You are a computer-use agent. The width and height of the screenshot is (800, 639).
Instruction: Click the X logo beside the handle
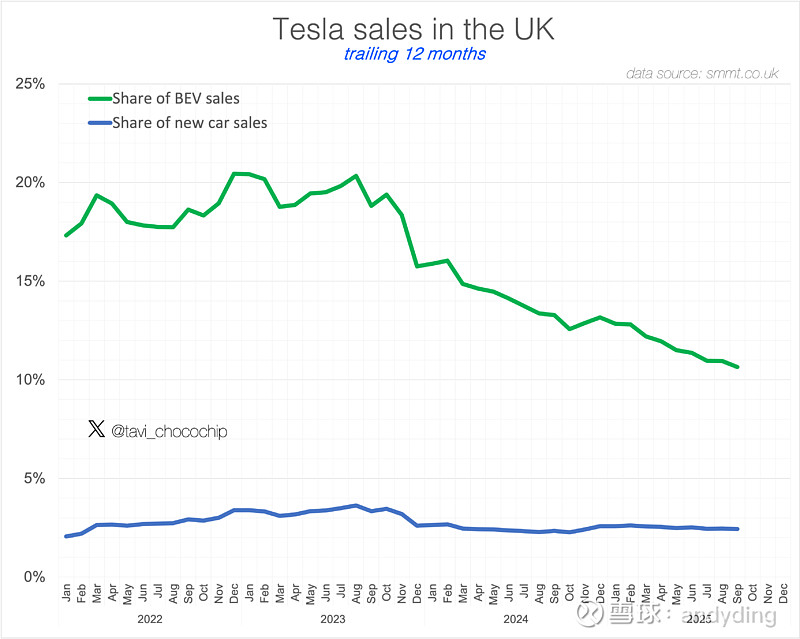(96, 430)
